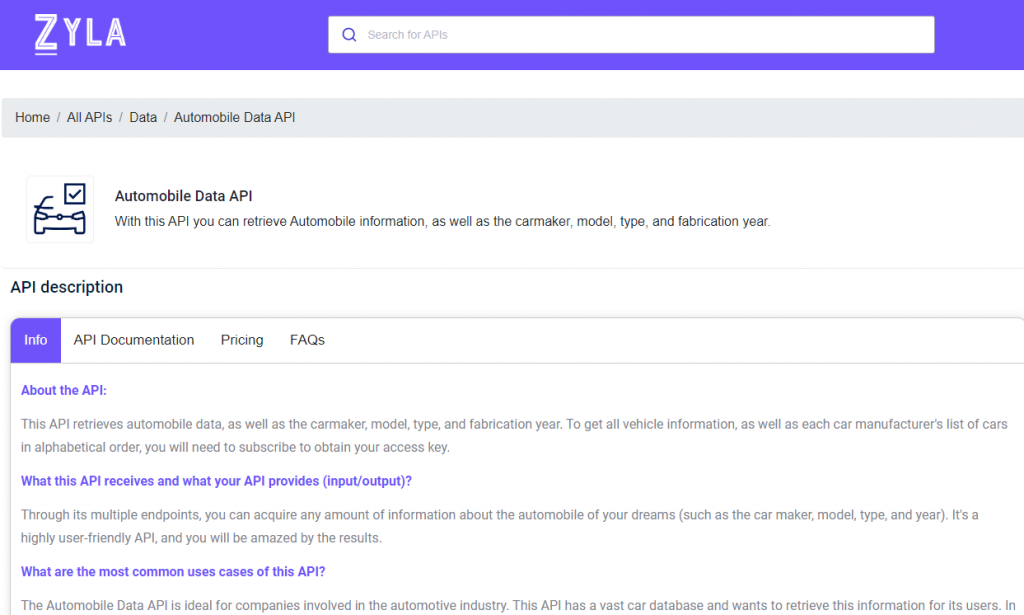
Task: Click the magnifying glass search icon
Action: (349, 35)
